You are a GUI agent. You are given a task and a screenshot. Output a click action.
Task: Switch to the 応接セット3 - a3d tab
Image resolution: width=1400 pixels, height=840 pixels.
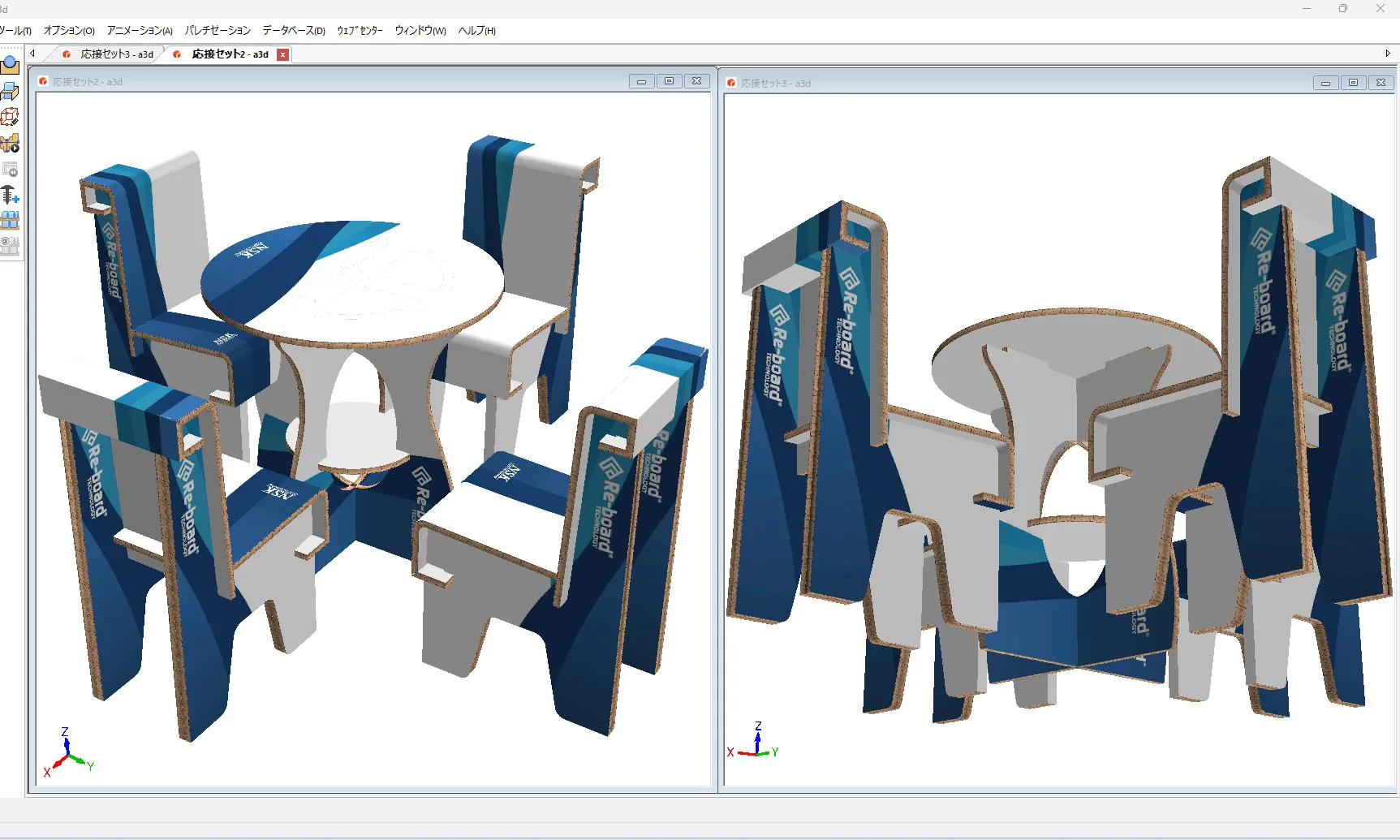tap(115, 54)
